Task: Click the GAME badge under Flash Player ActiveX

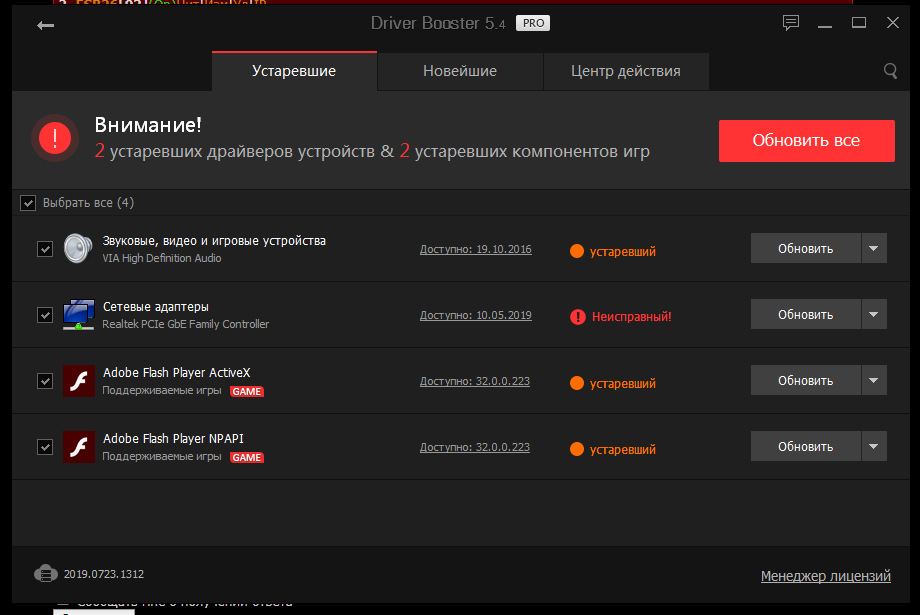Action: point(246,391)
